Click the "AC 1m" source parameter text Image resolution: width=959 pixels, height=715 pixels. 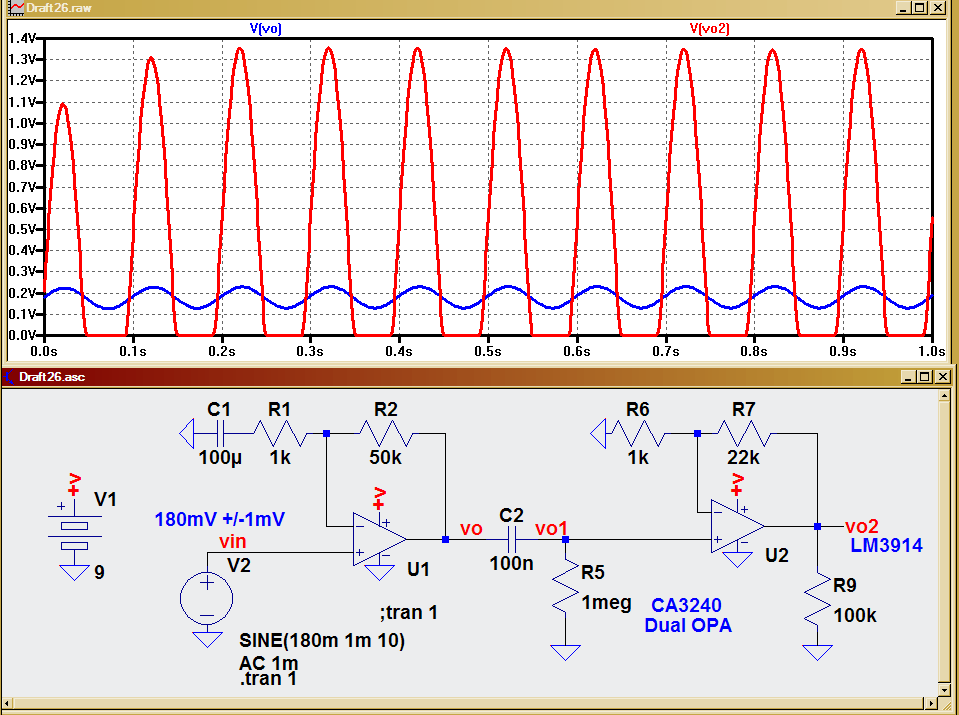pos(268,663)
